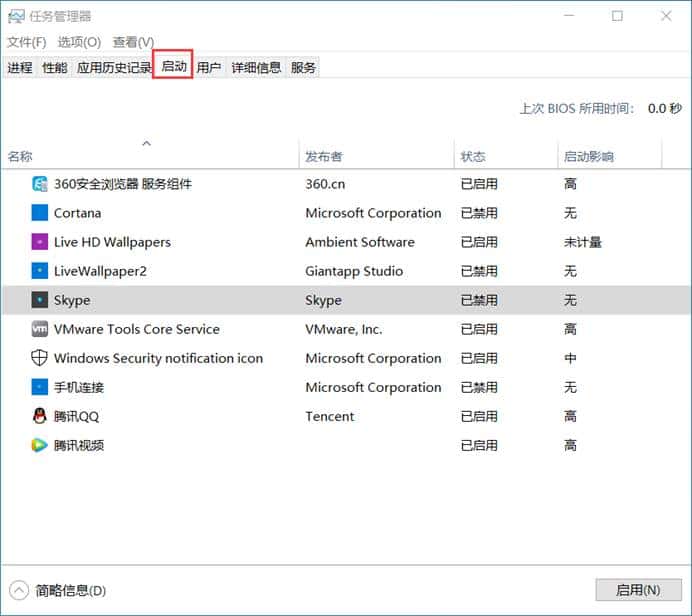Minimize the Task Manager window
Screen dimensions: 692x616
click(569, 16)
